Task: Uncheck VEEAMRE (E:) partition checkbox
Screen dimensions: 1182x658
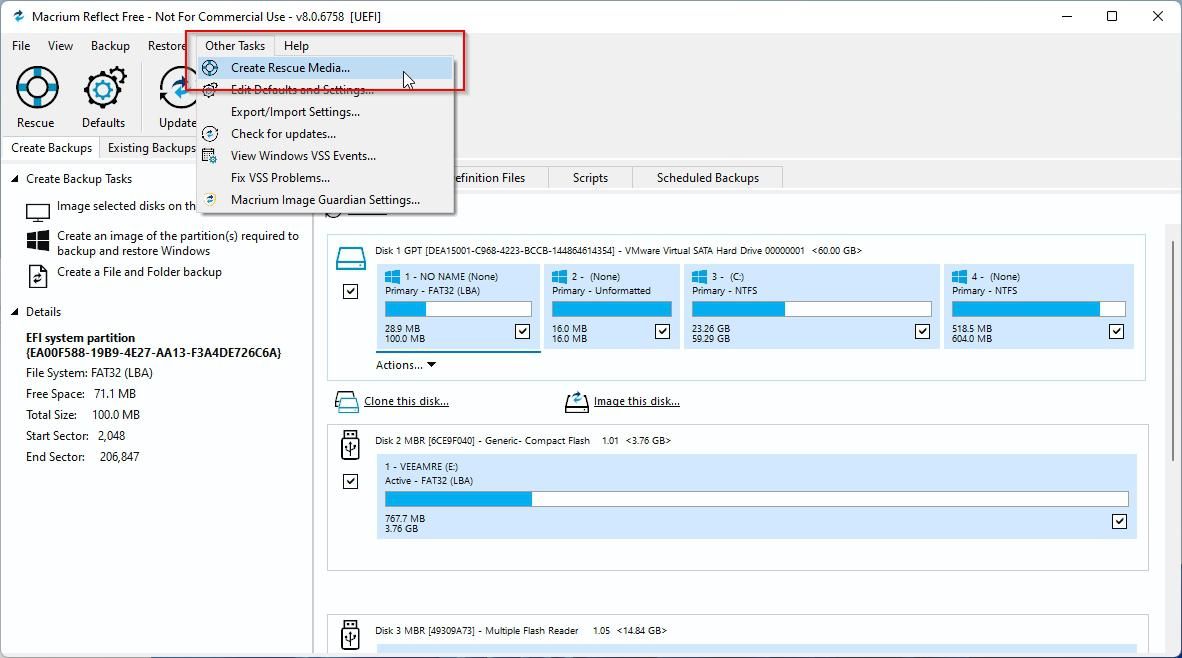Action: pos(1119,522)
